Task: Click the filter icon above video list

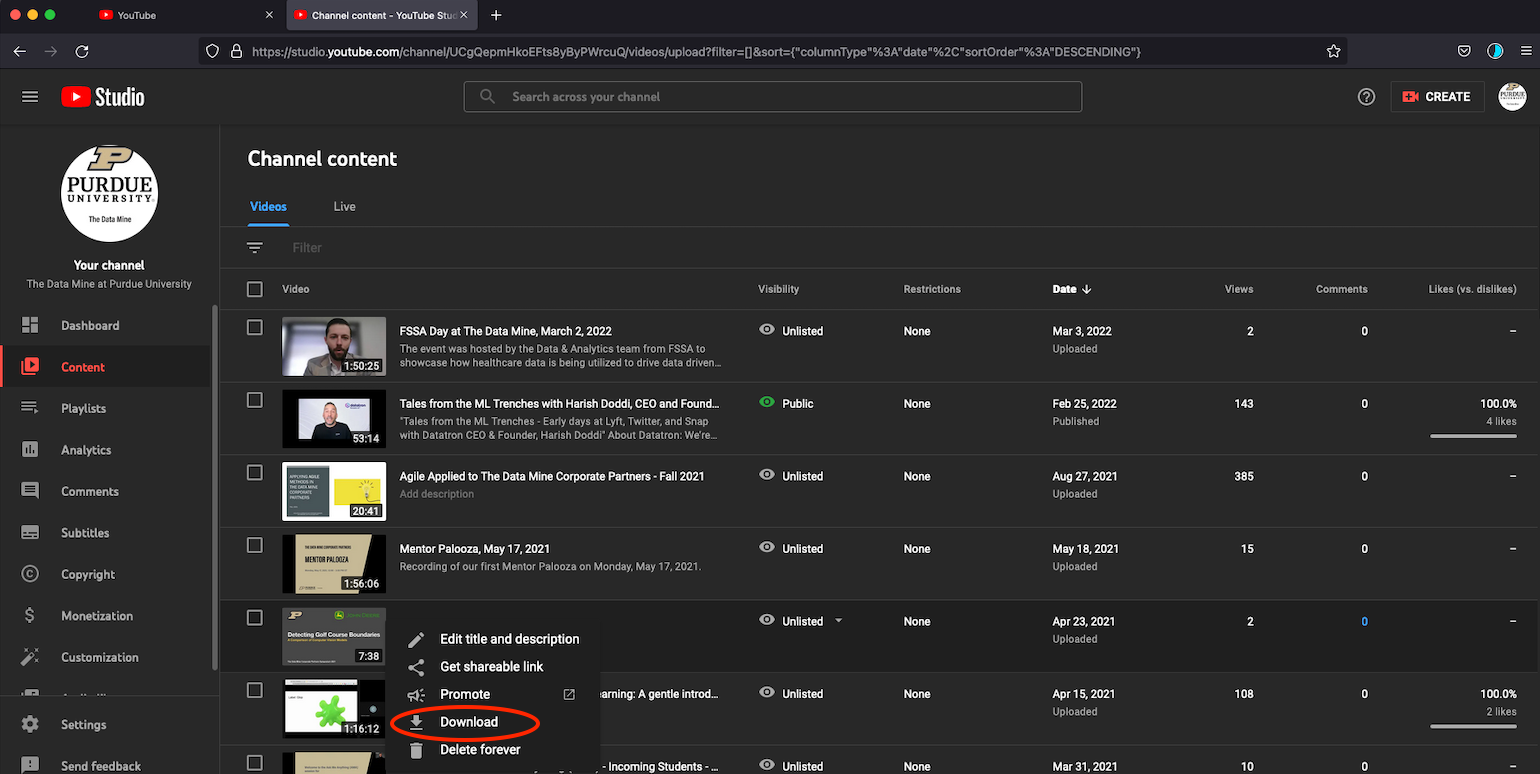Action: click(255, 248)
